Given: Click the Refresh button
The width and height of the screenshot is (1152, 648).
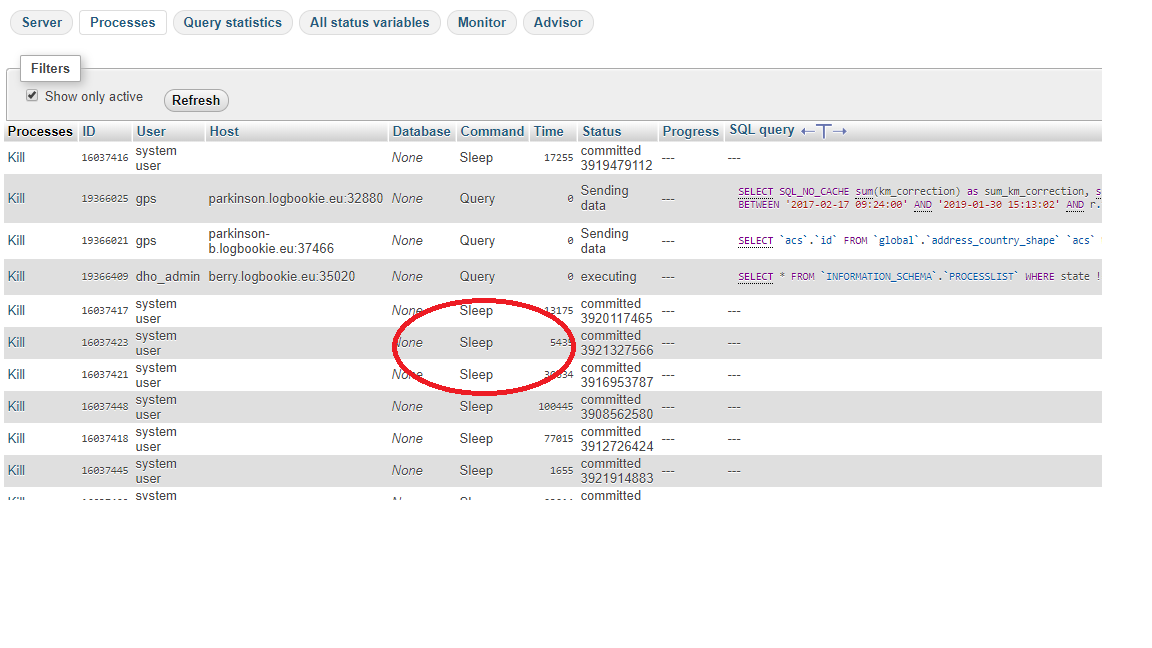Looking at the screenshot, I should 196,100.
